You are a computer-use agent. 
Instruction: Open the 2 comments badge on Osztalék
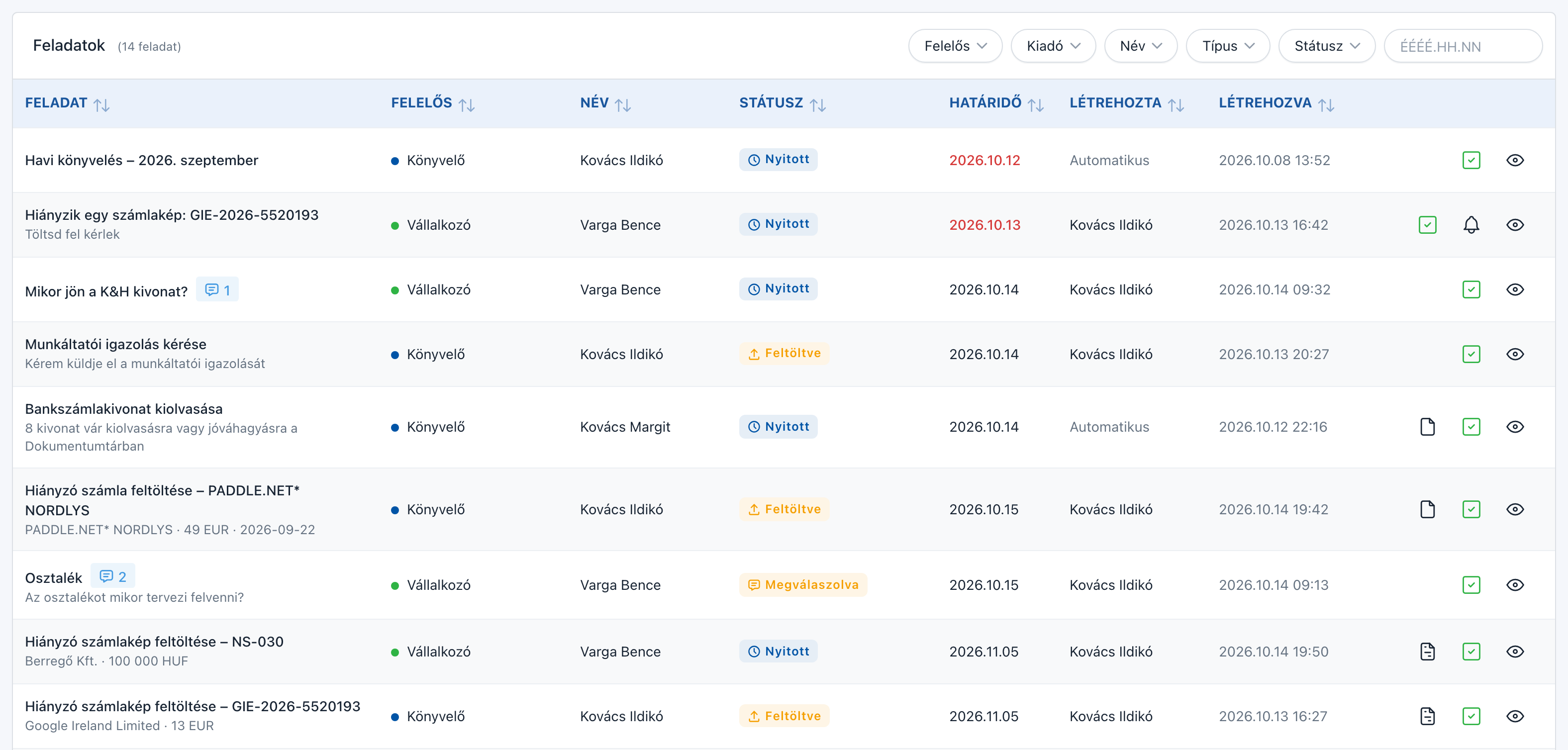[112, 576]
